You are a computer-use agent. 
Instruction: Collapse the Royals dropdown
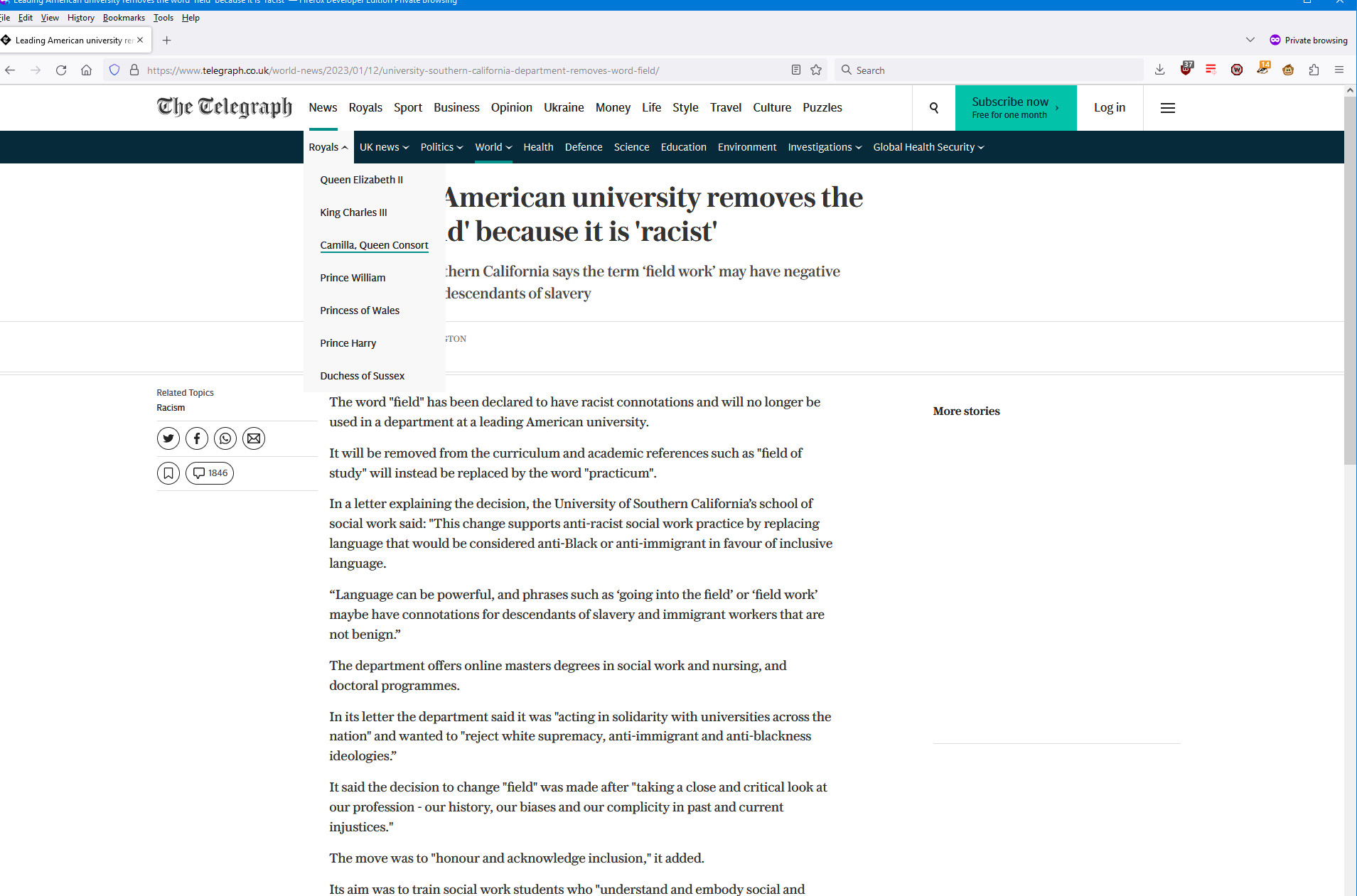[x=328, y=147]
